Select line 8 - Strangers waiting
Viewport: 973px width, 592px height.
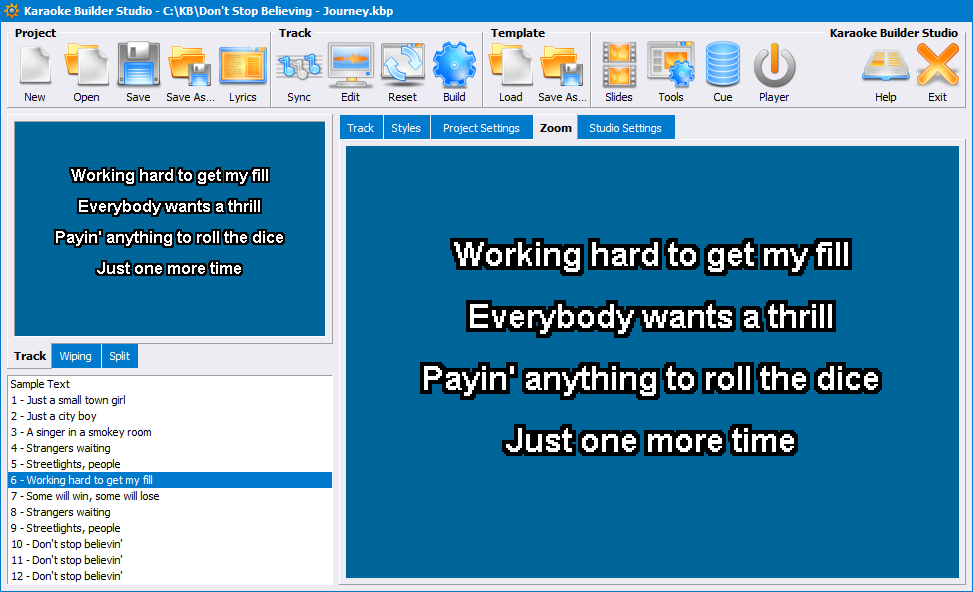(170, 513)
